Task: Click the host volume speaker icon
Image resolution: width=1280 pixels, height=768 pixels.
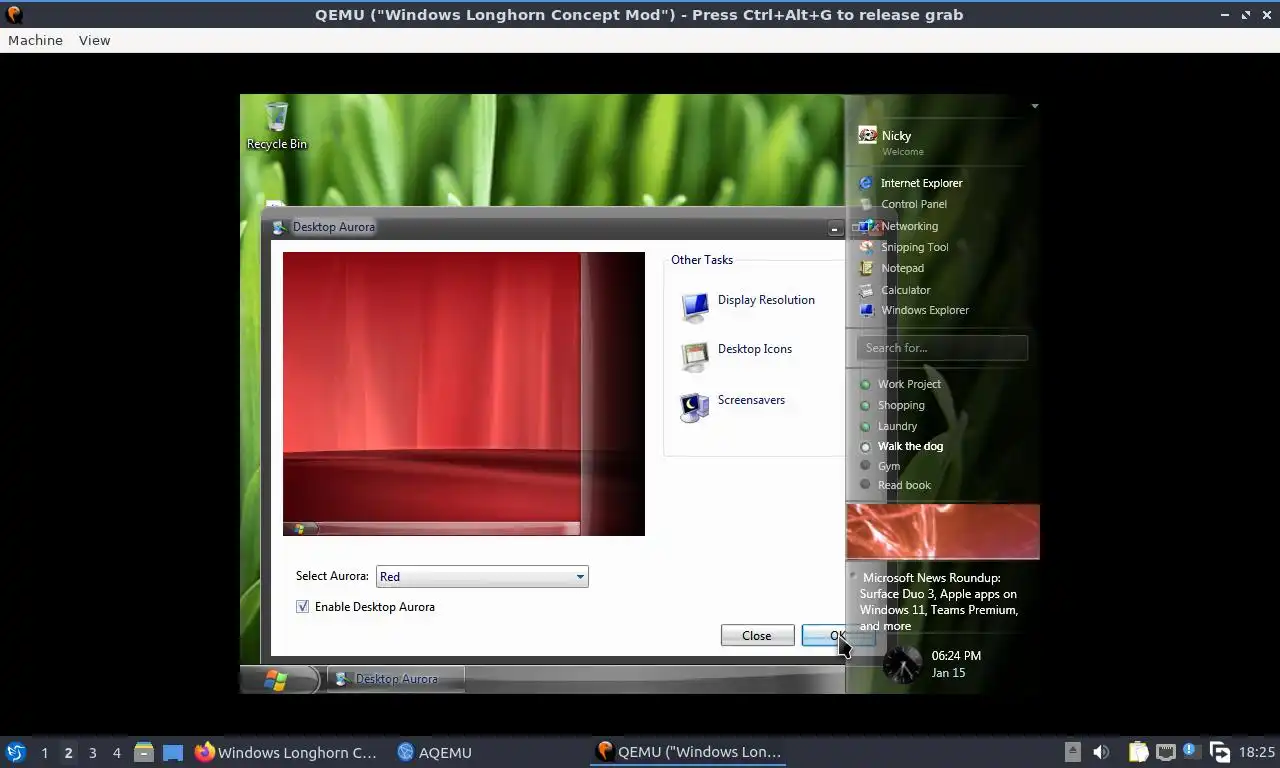Action: [1101, 752]
